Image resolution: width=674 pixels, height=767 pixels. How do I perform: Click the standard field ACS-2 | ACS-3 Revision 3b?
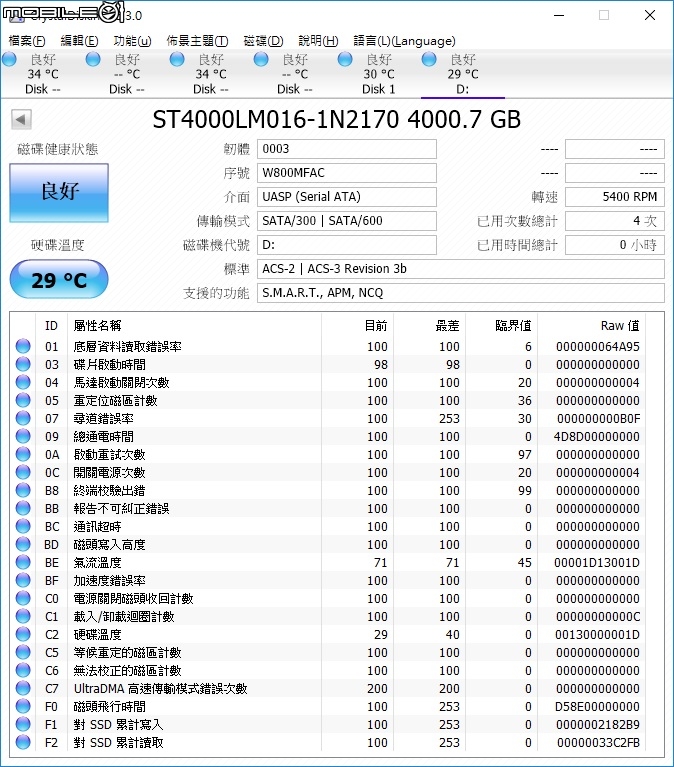click(x=461, y=269)
